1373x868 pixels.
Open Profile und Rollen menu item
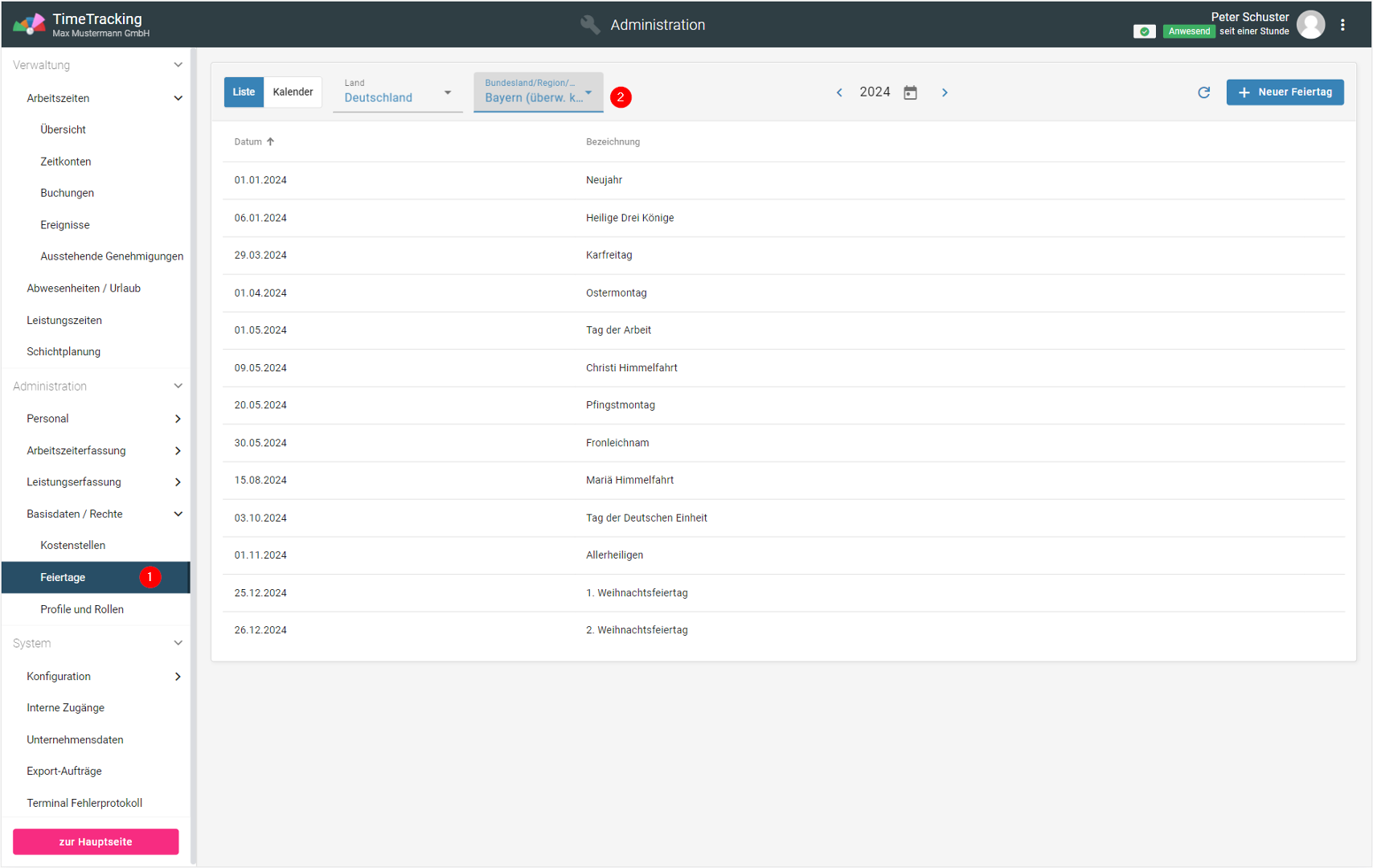82,609
